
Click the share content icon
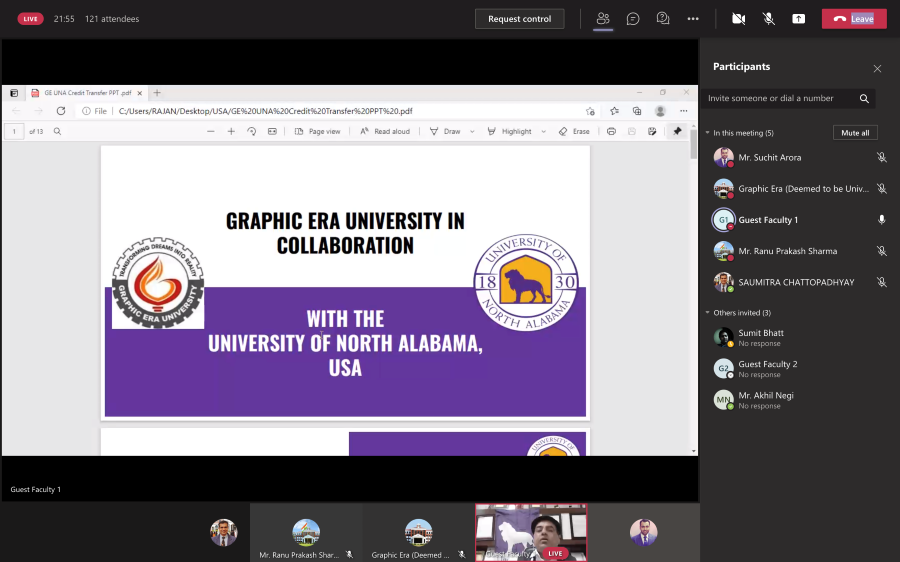click(799, 19)
